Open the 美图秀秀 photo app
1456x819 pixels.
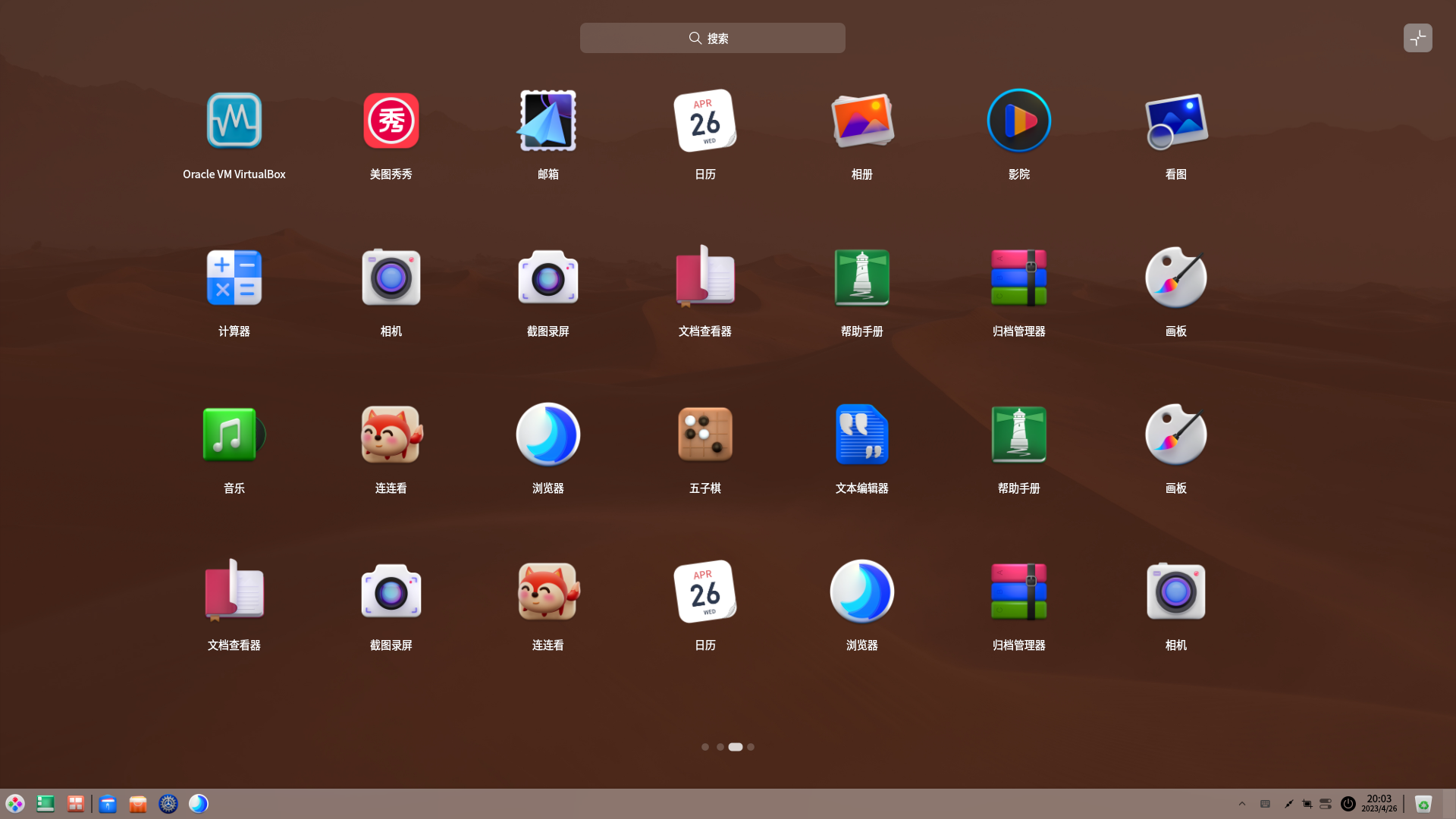click(x=391, y=121)
